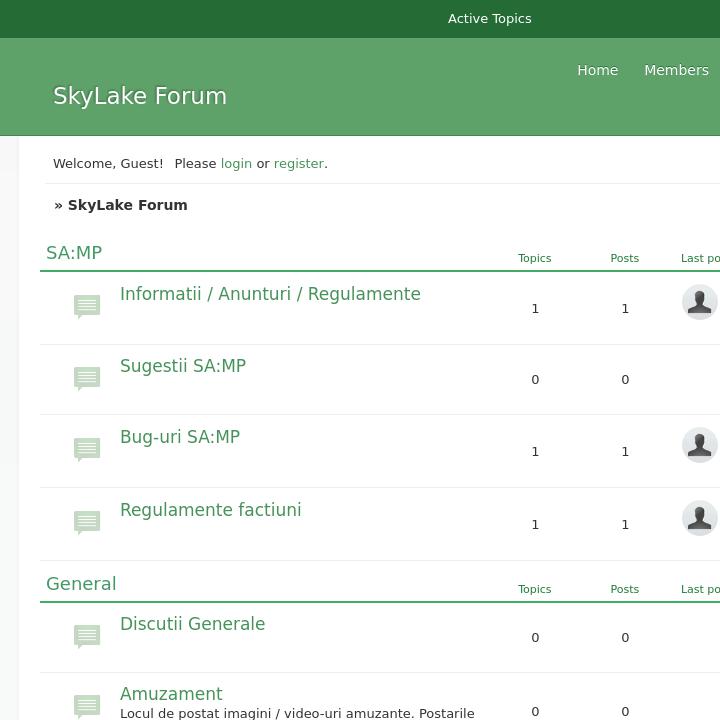Click the Regulamente factiuni board icon
The image size is (720, 720).
(87, 522)
